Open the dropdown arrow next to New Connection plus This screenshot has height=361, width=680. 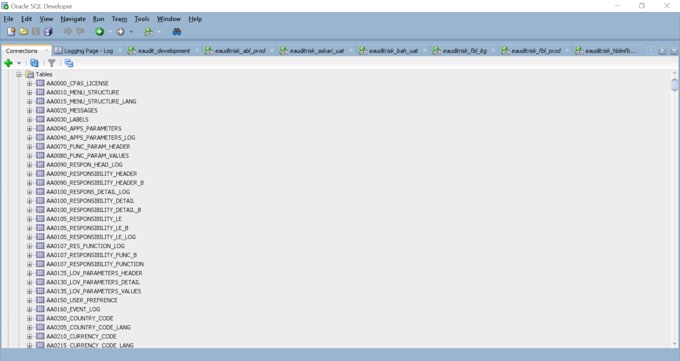(19, 63)
